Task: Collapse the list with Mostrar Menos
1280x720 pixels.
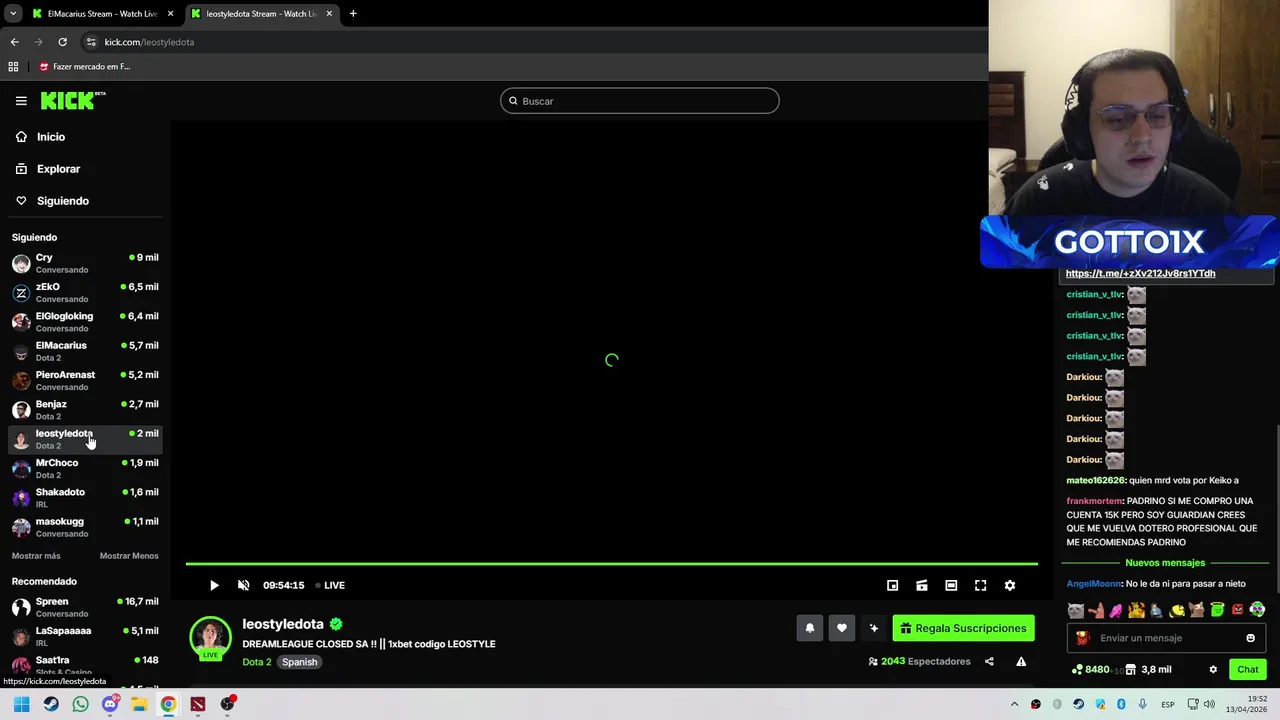Action: 129,556
